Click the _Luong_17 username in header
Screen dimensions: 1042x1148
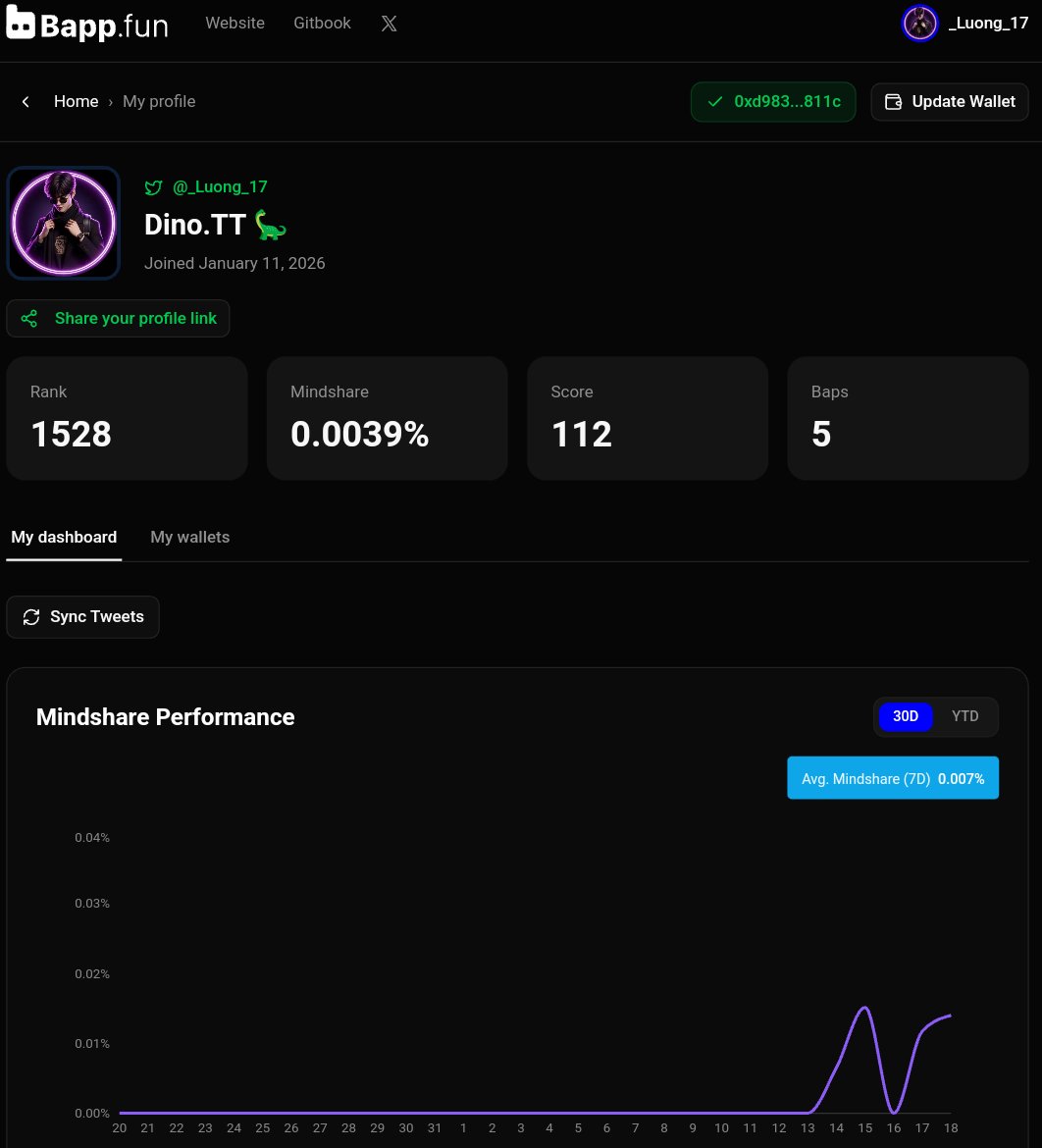point(988,24)
